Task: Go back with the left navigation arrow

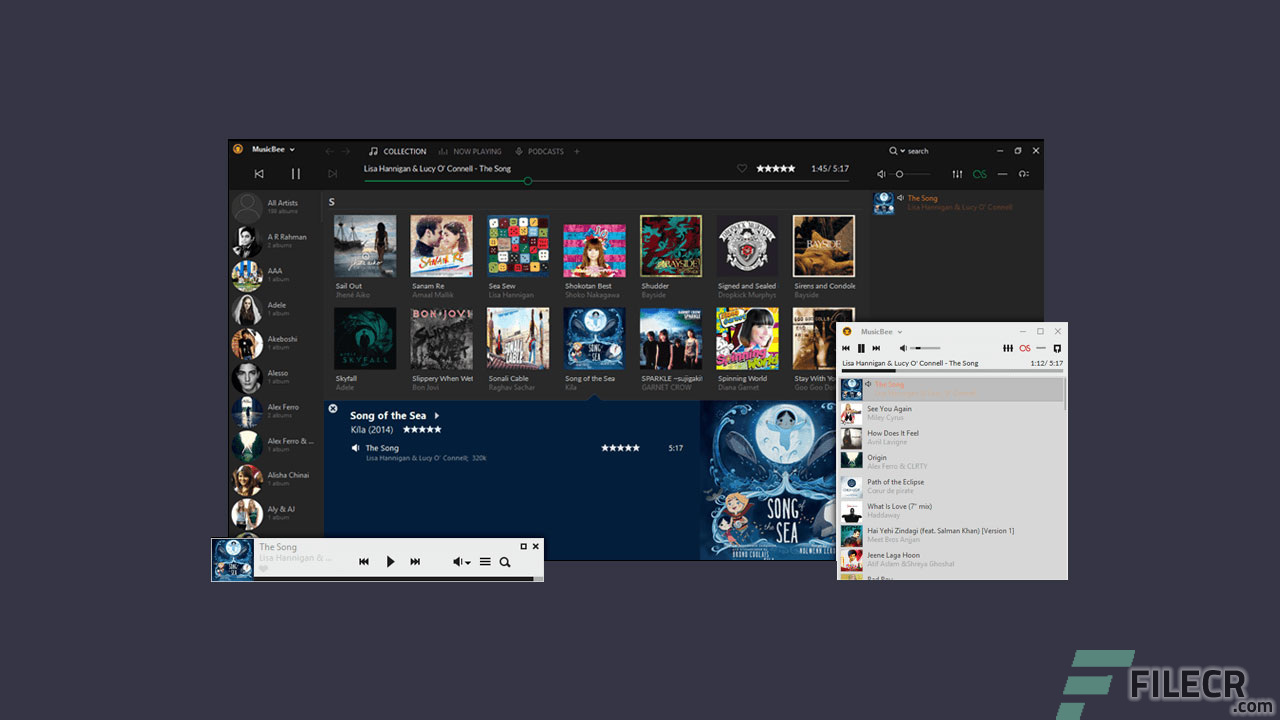Action: 330,151
